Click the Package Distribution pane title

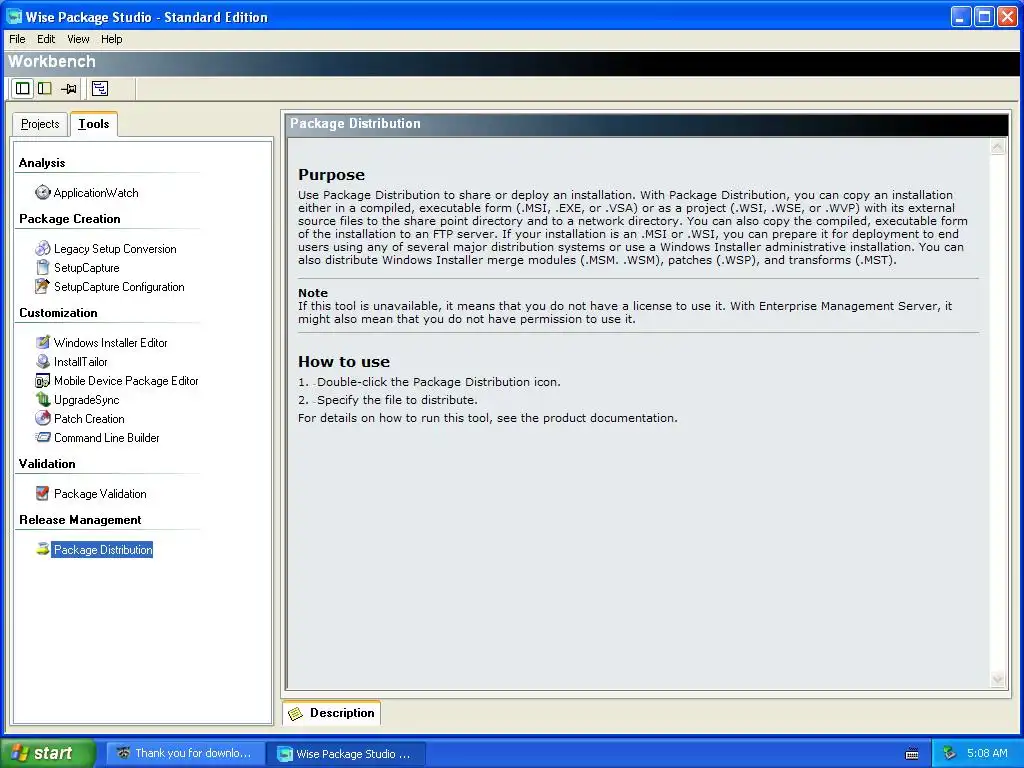point(355,123)
